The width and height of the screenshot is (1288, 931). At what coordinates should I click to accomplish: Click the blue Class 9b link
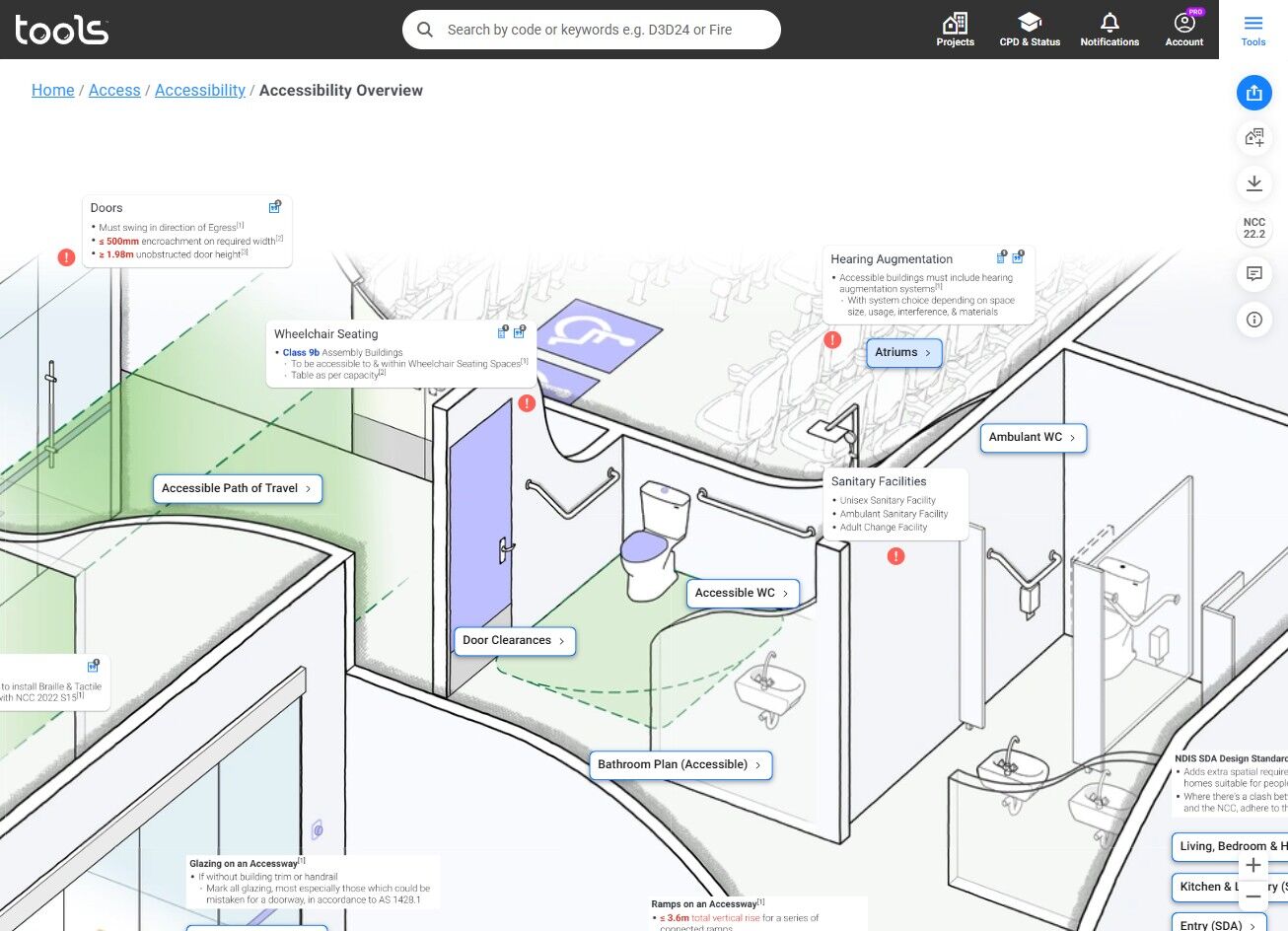301,352
